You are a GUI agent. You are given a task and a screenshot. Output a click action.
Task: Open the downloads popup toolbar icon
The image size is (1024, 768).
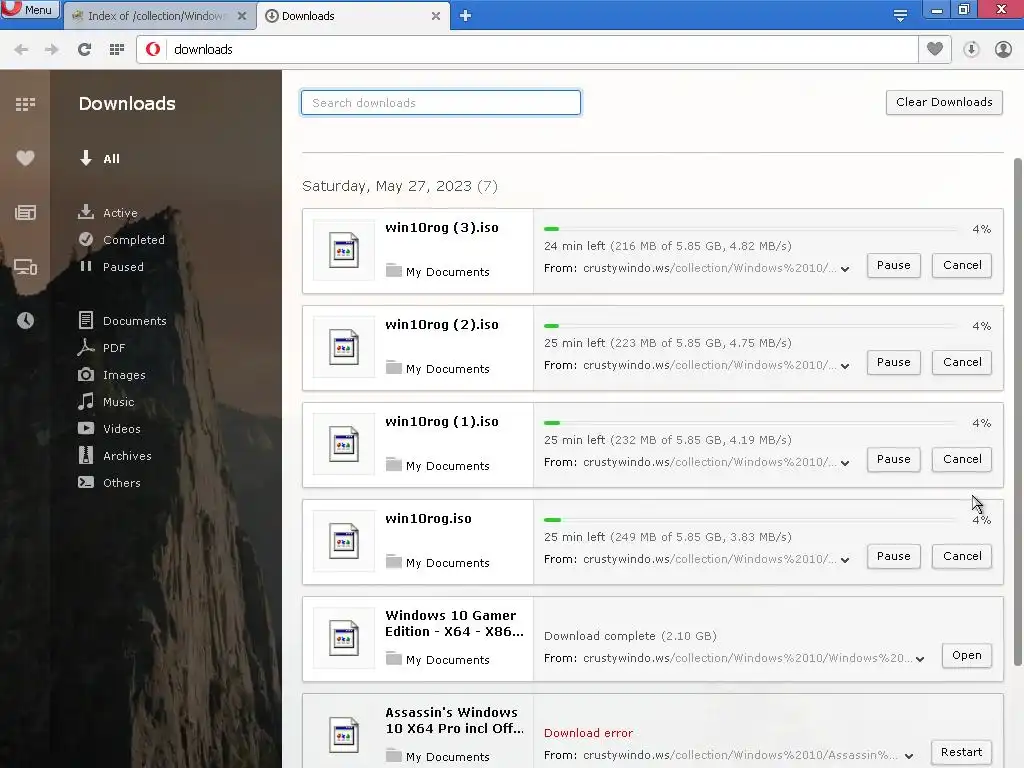click(971, 49)
